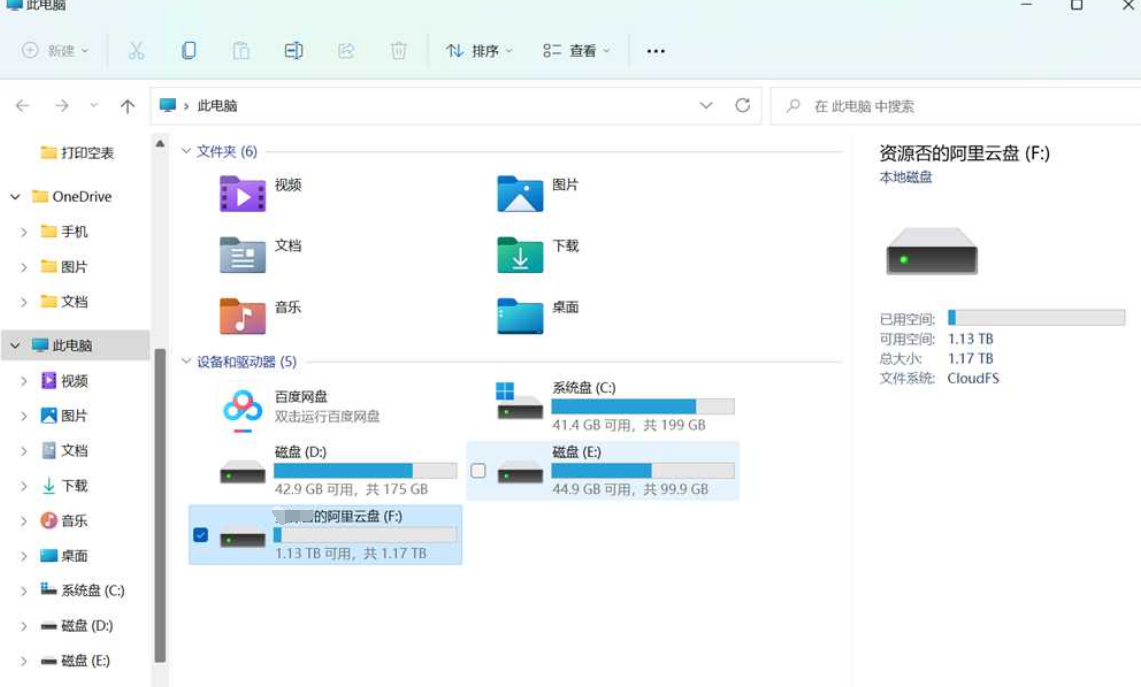Collapse the 文件夹 (6) group
The image size is (1141, 687).
(x=186, y=151)
